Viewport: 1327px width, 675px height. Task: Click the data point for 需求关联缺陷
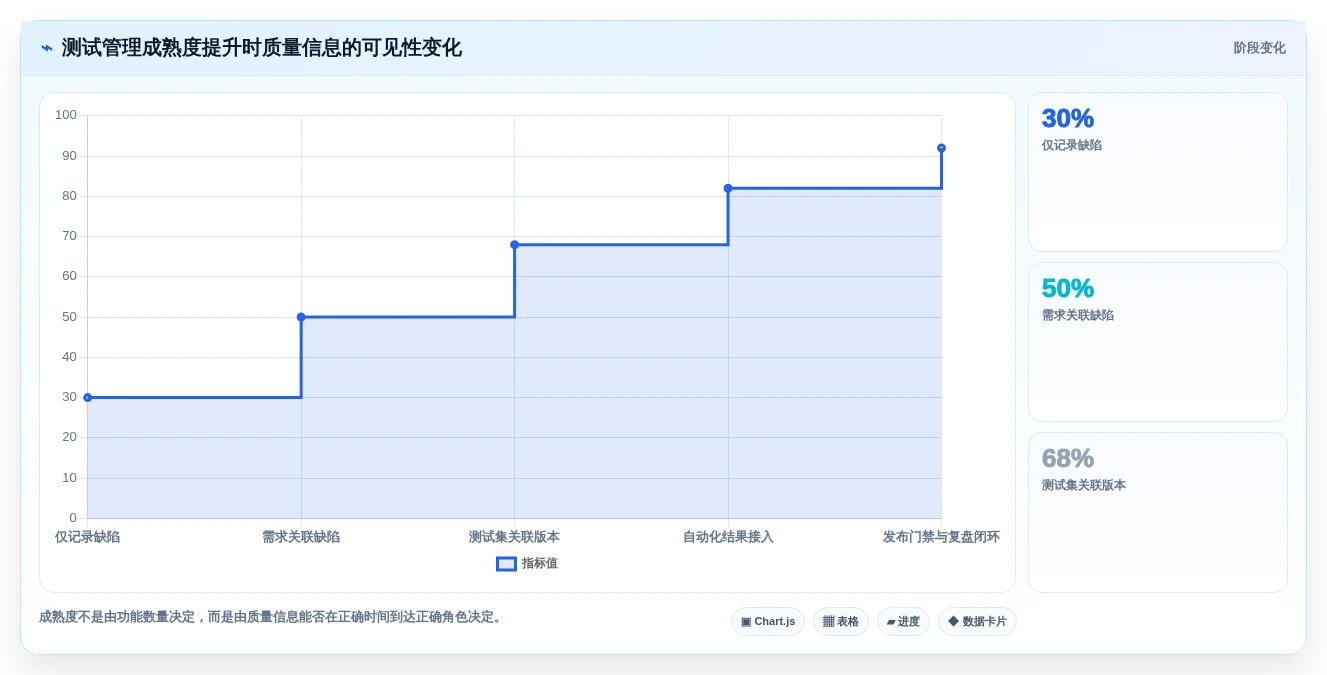[301, 317]
